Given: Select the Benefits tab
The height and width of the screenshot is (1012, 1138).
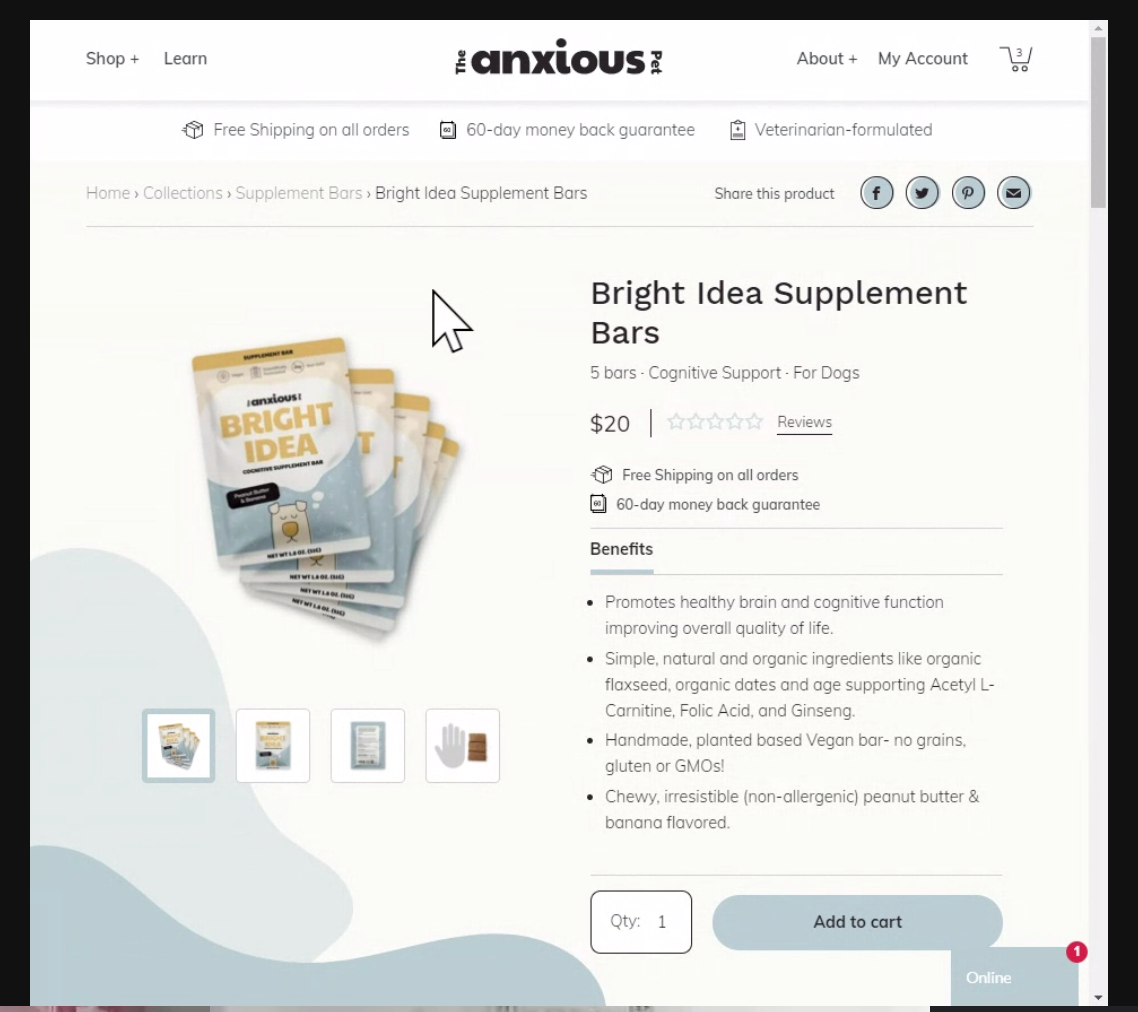Looking at the screenshot, I should coord(621,549).
